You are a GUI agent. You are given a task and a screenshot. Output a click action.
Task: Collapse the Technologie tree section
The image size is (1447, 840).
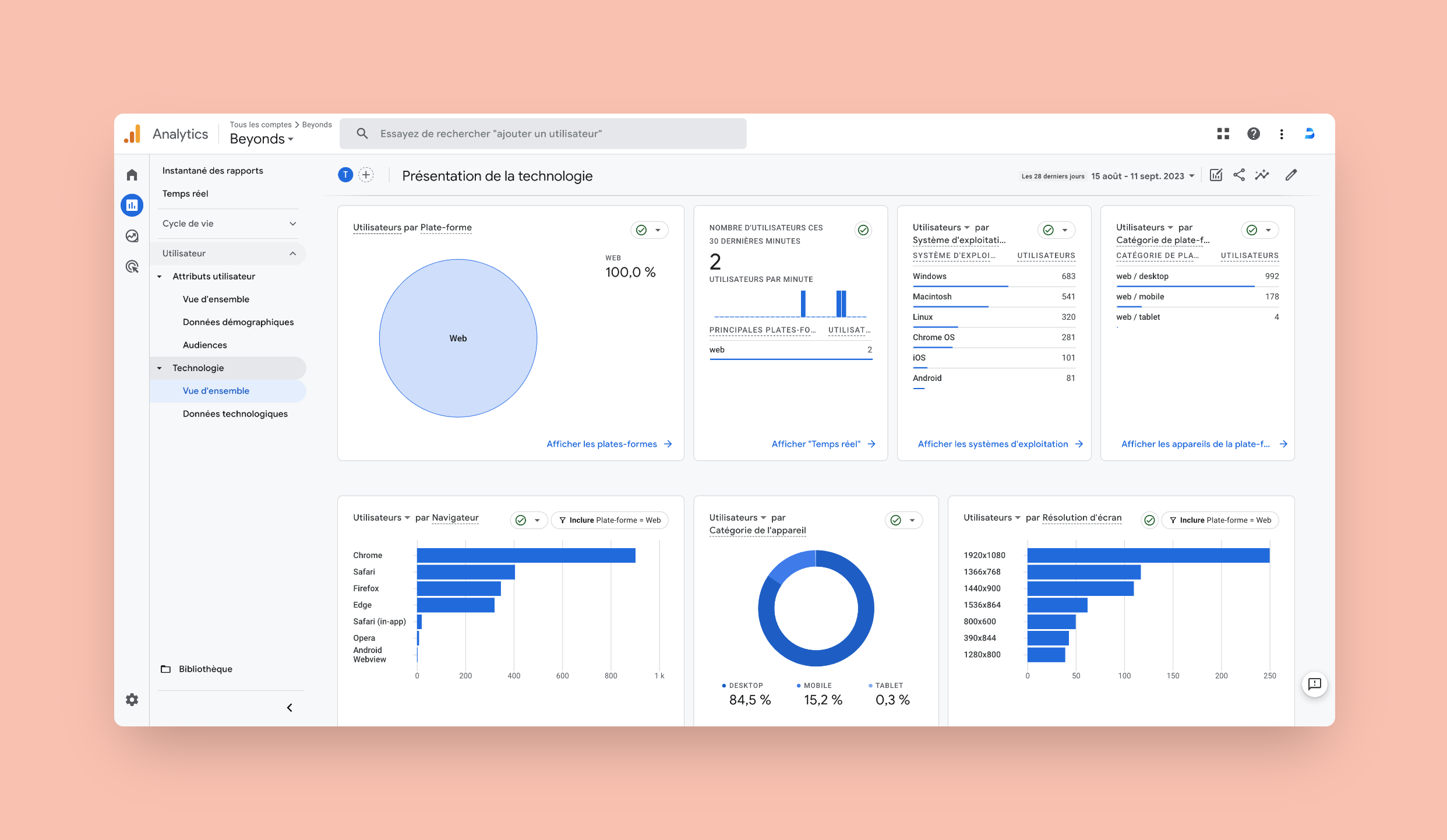point(159,368)
